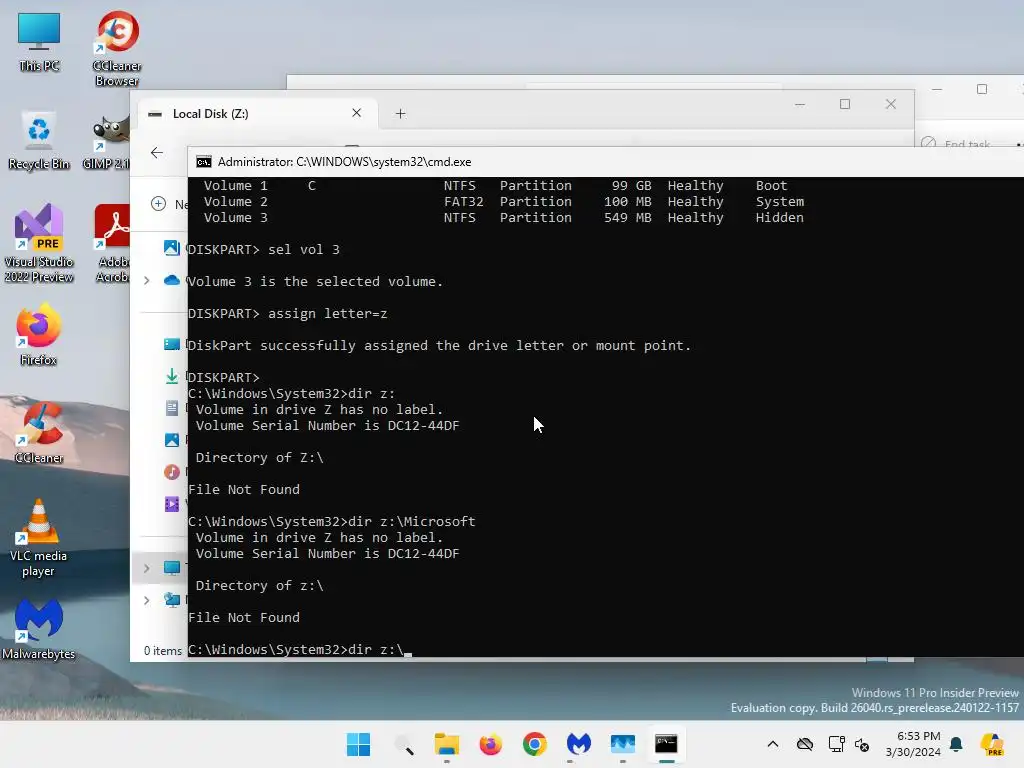Switch to Command Prompt in taskbar
Image resolution: width=1024 pixels, height=768 pixels.
666,744
